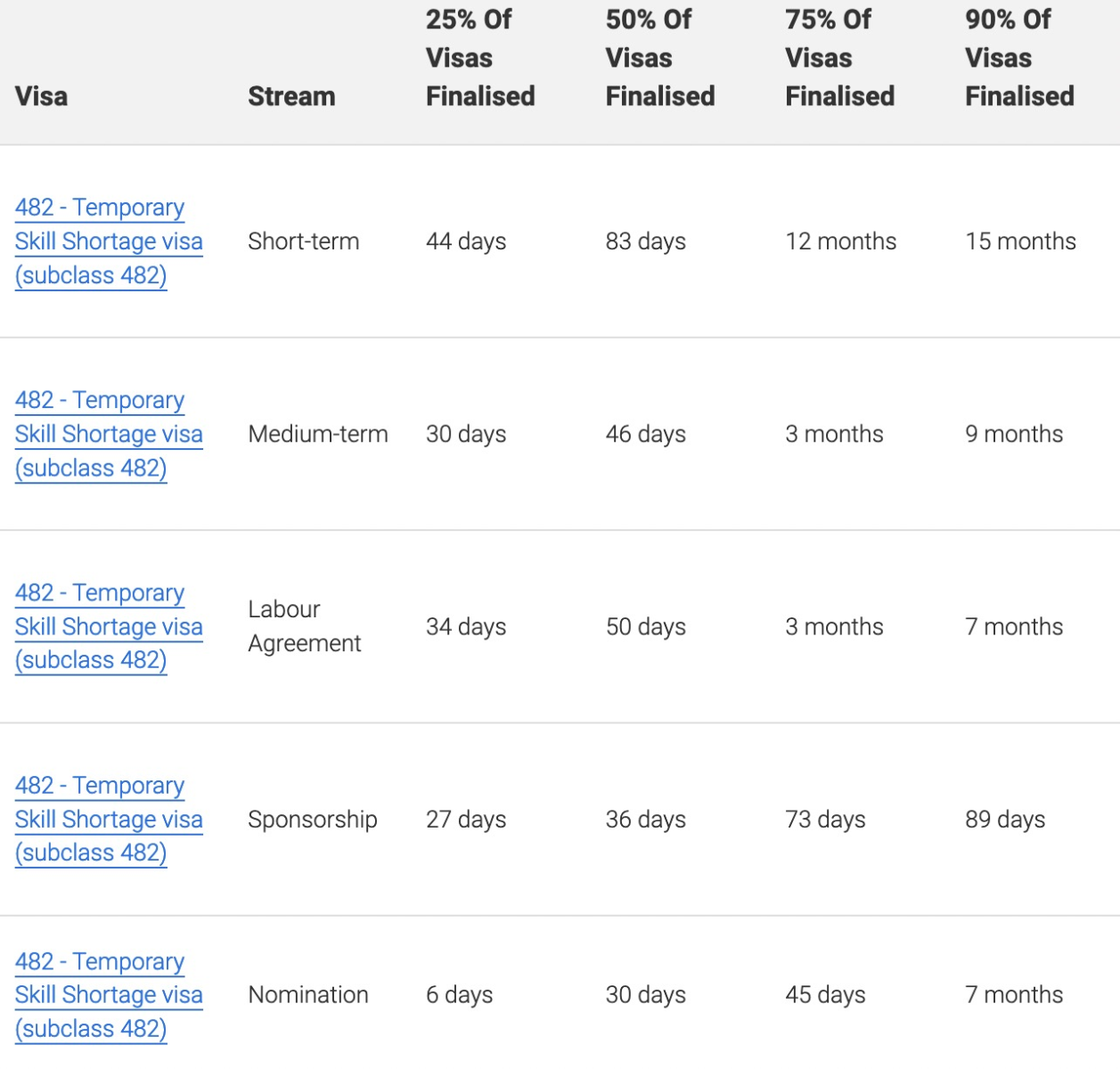
Task: Click the 9 months cell
Action: pyautogui.click(x=1014, y=434)
